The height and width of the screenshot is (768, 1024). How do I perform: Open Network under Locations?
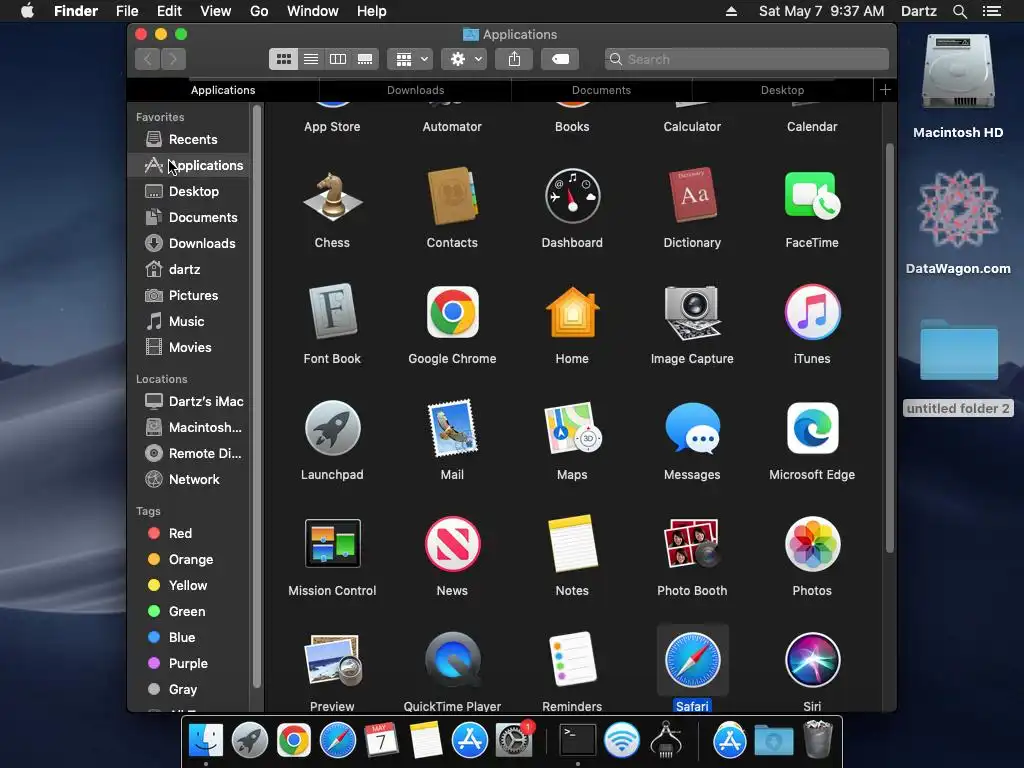point(189,479)
